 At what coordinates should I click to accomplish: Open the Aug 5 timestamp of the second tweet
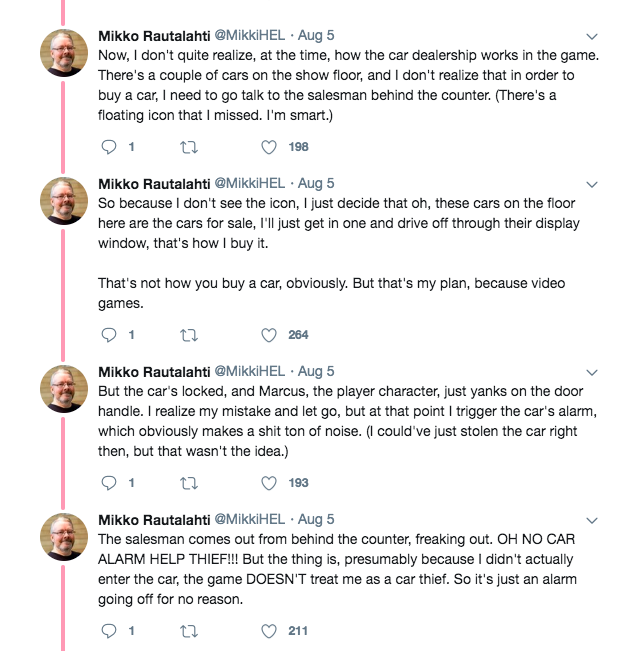[x=316, y=184]
